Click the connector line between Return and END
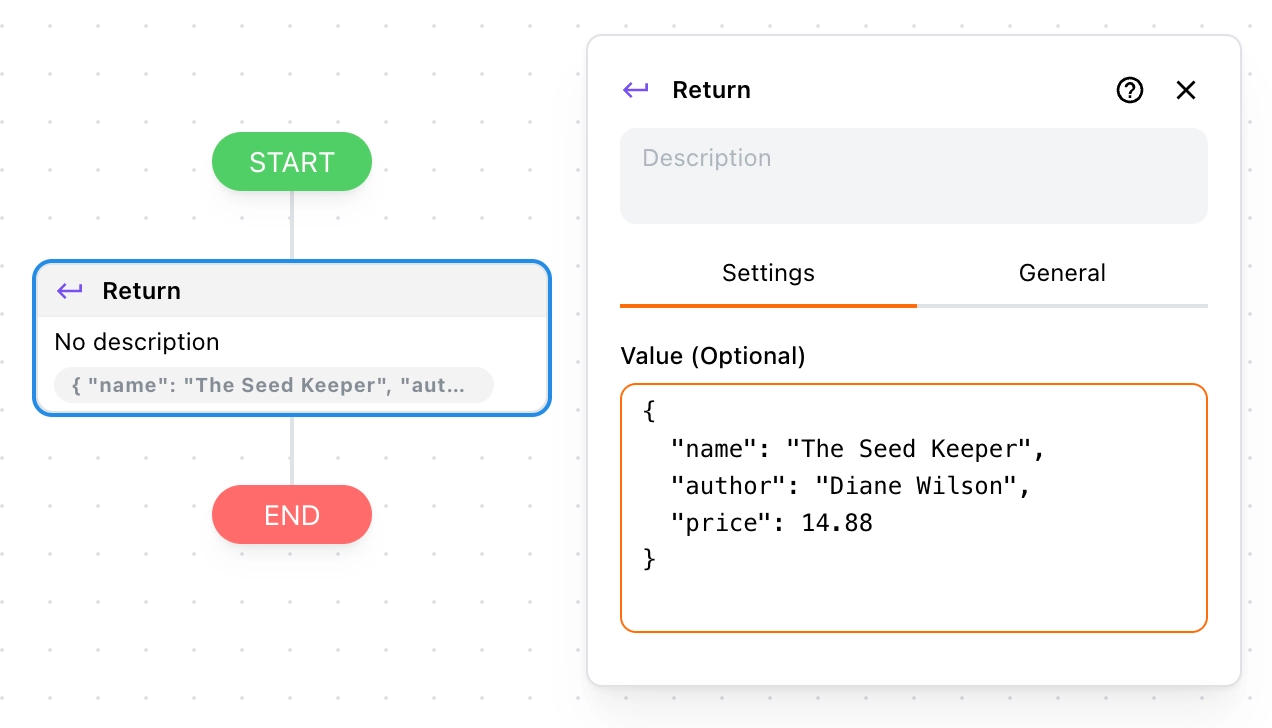 click(x=291, y=450)
